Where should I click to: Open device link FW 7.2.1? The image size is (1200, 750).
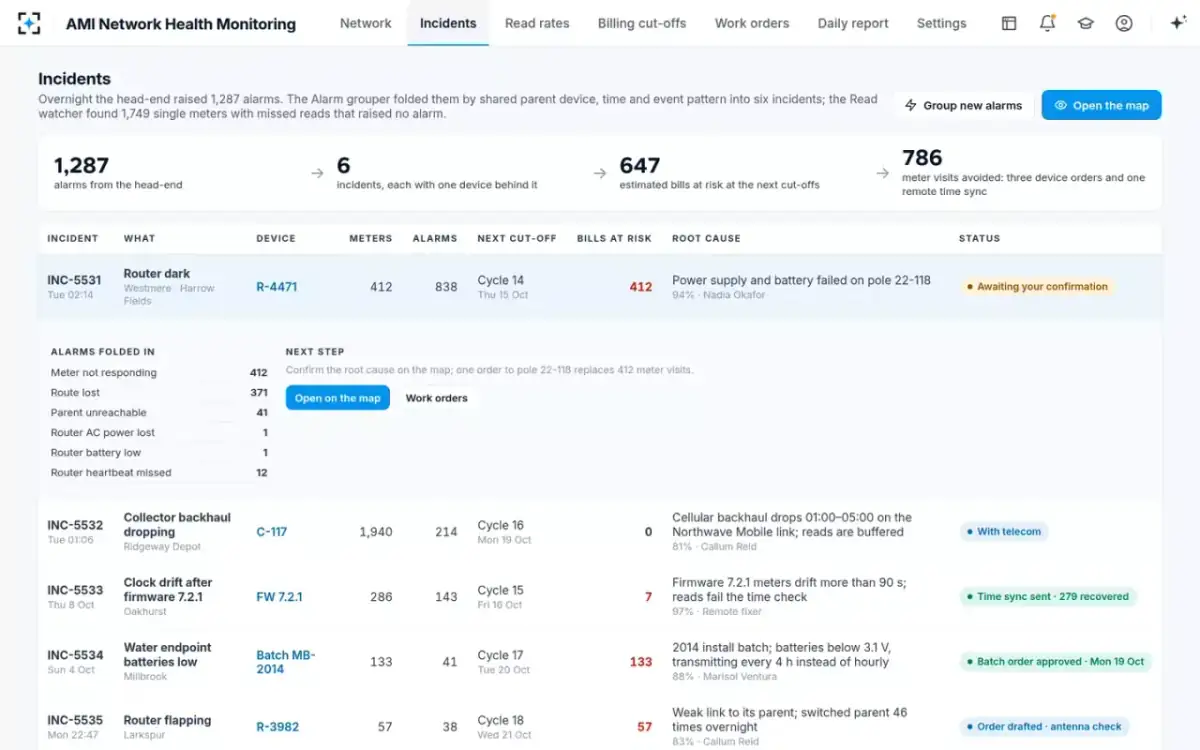279,597
